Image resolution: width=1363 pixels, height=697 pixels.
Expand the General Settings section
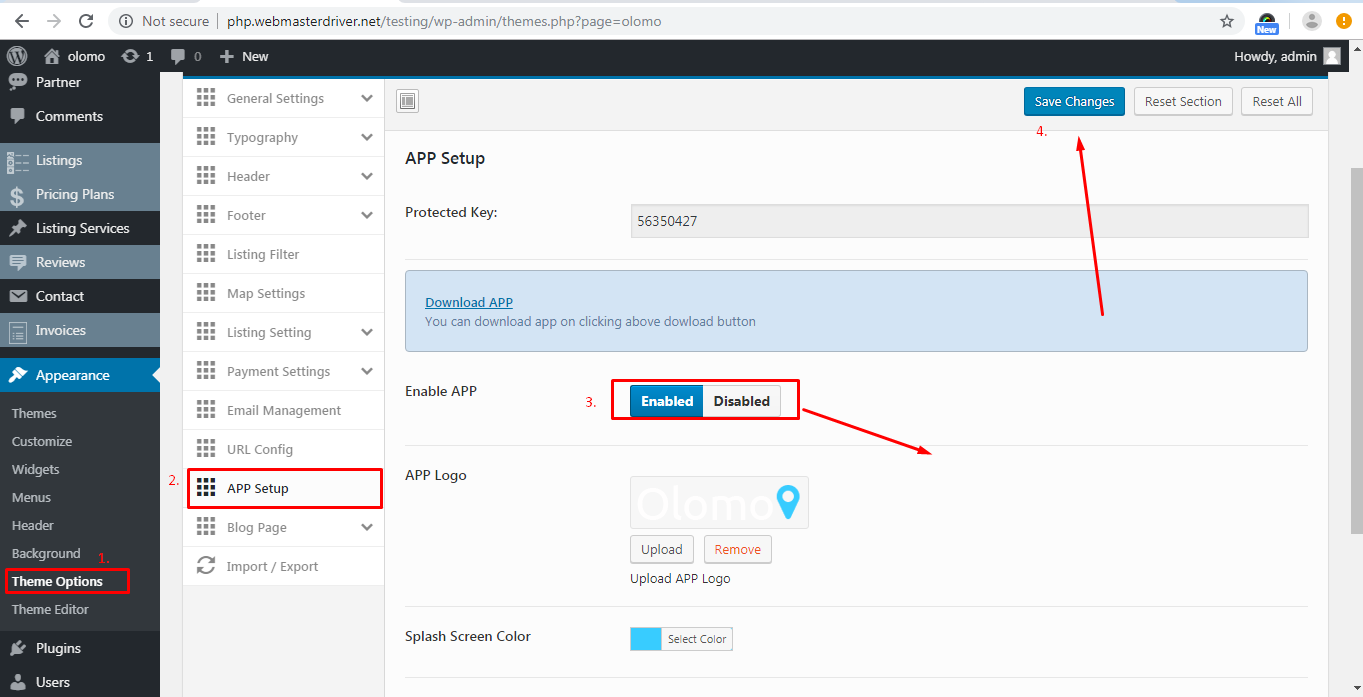click(x=367, y=98)
